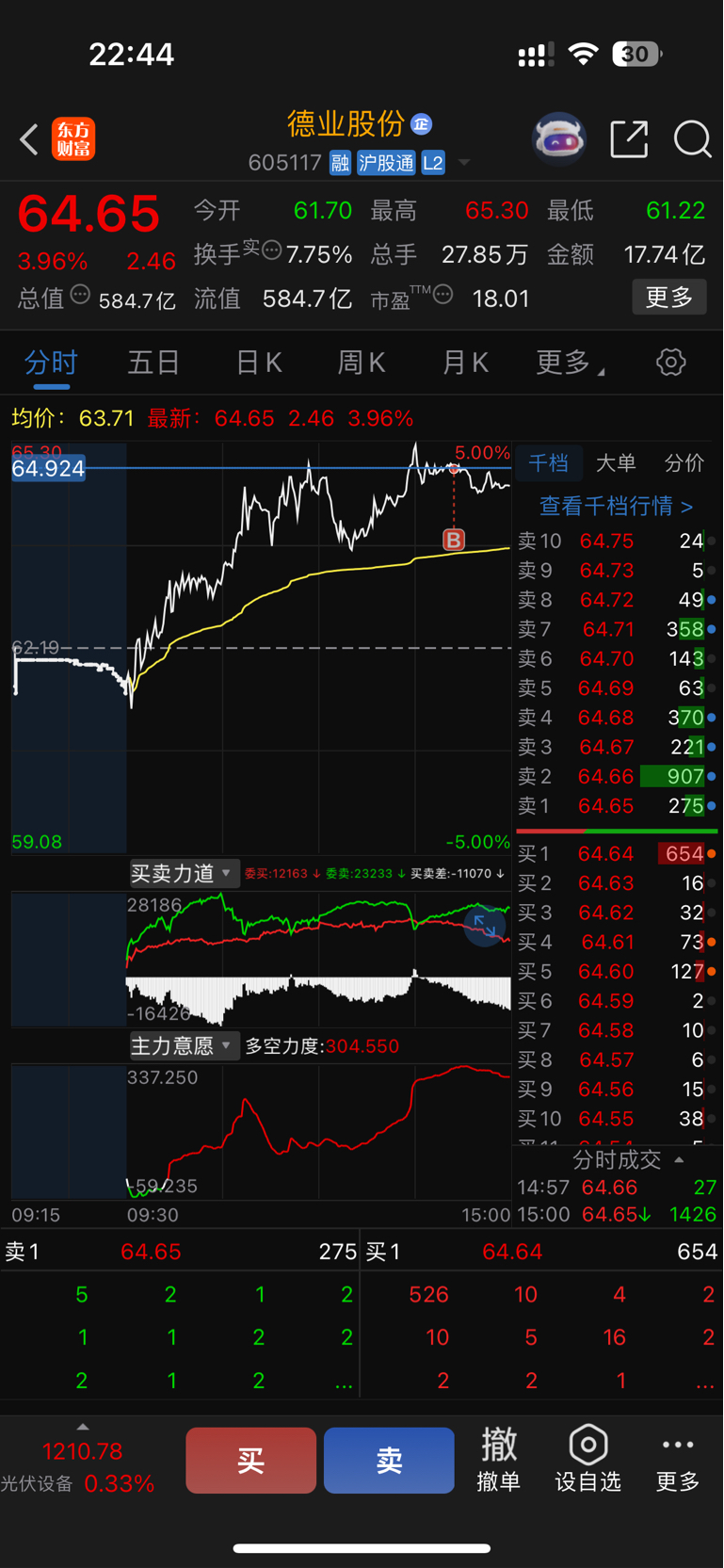Tap the 德业股份 stock title
The width and height of the screenshot is (724, 1568).
tap(346, 123)
